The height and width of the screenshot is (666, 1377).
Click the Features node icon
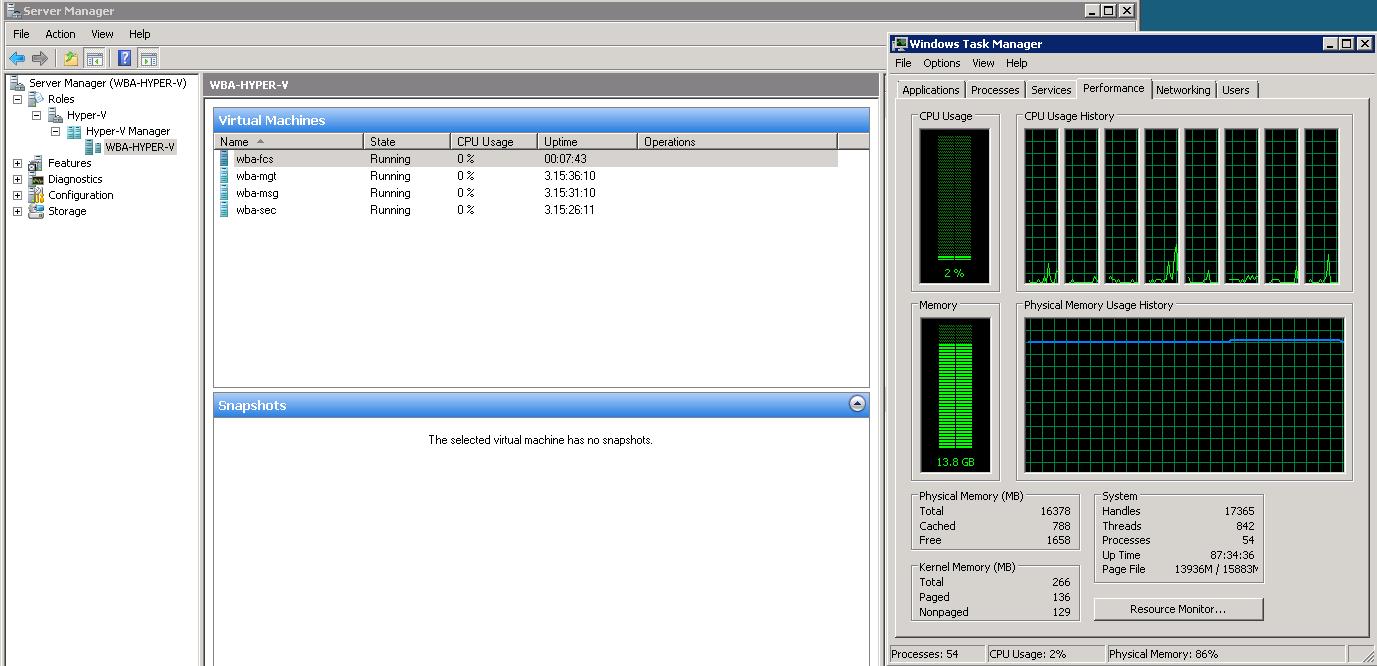click(36, 163)
